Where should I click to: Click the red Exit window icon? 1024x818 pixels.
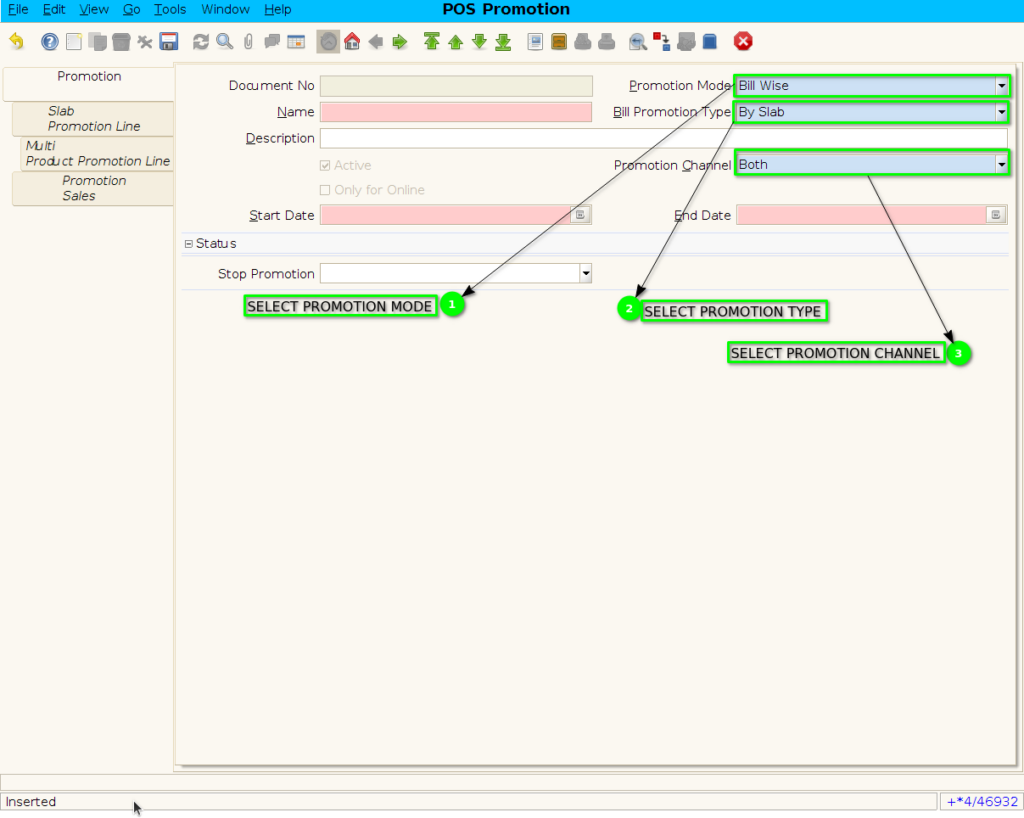click(743, 42)
